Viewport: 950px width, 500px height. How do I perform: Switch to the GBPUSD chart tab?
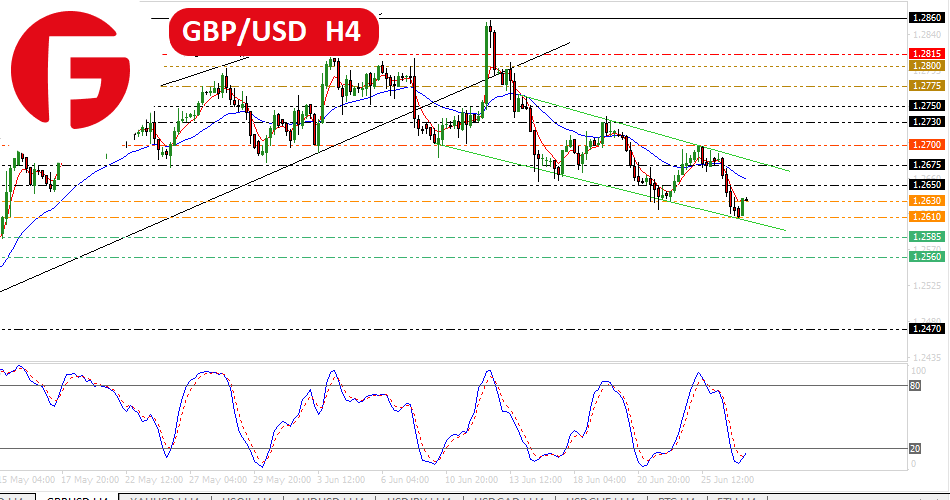point(77,496)
